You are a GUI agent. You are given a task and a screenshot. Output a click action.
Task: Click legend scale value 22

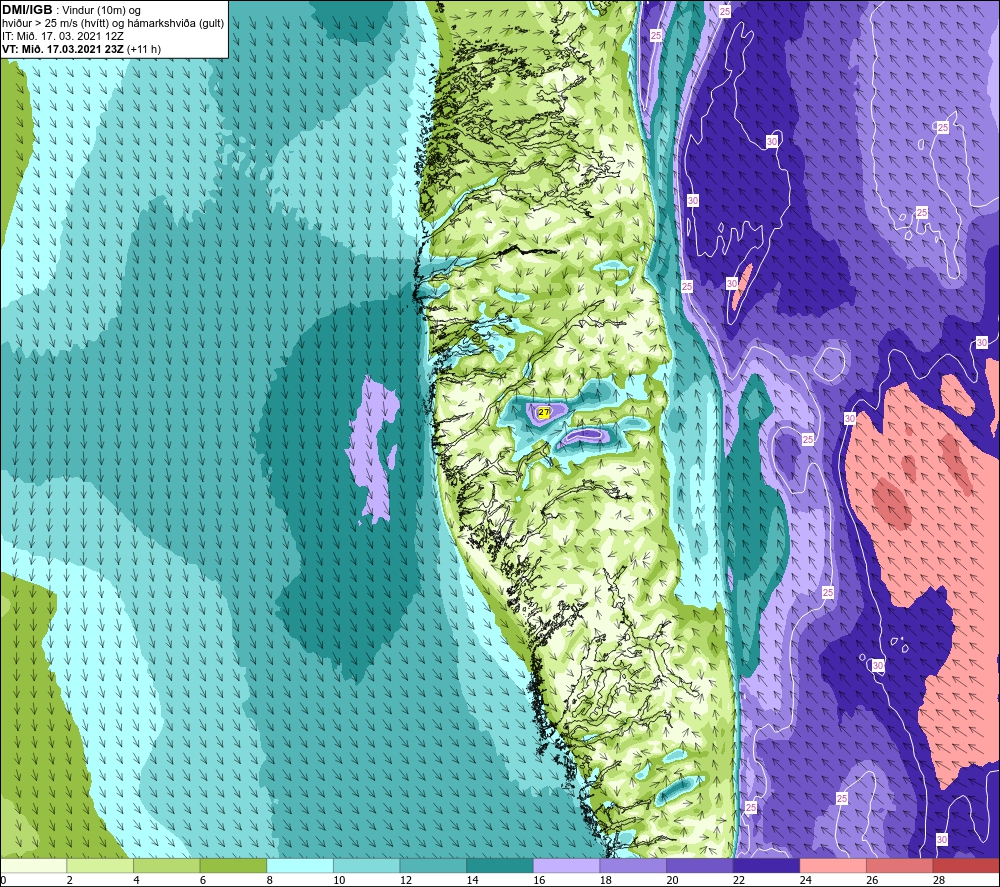[x=739, y=880]
